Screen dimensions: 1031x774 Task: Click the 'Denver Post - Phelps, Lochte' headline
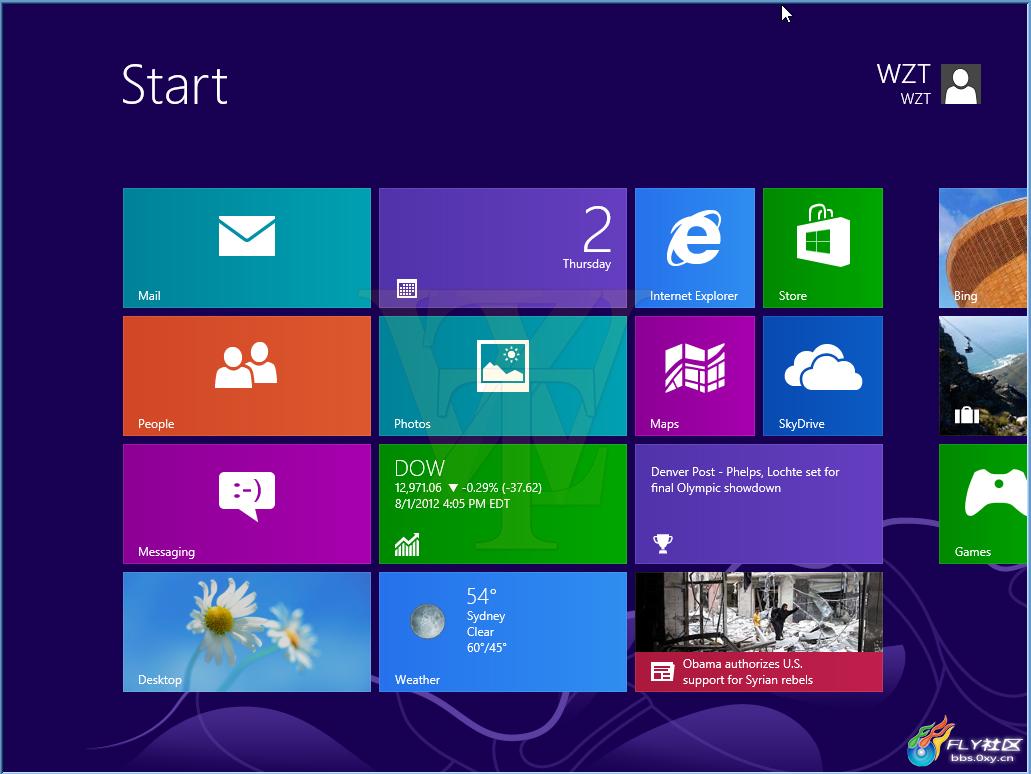pos(745,479)
